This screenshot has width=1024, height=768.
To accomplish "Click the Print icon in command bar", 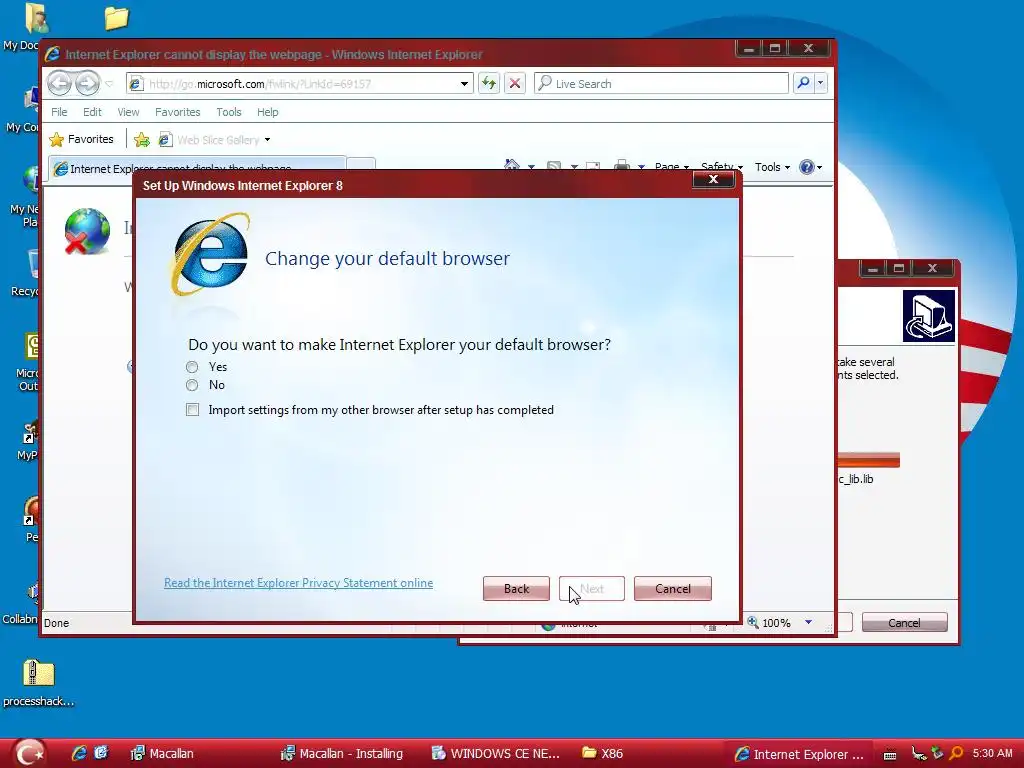I will [x=622, y=165].
